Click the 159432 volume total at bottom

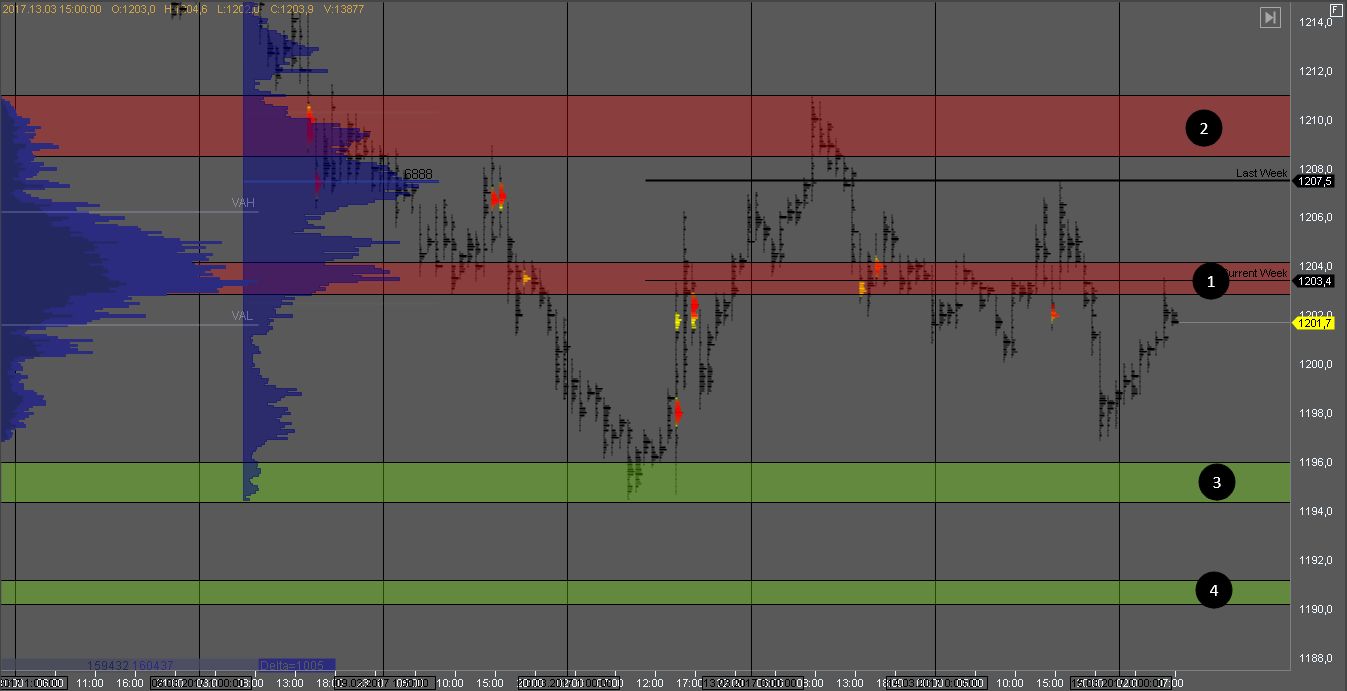coord(110,665)
